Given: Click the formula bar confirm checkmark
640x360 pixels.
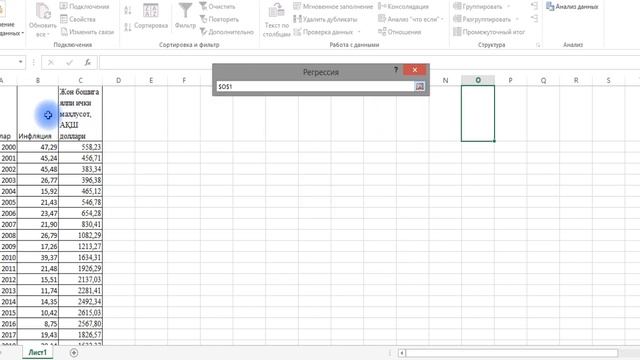Looking at the screenshot, I should pos(69,62).
